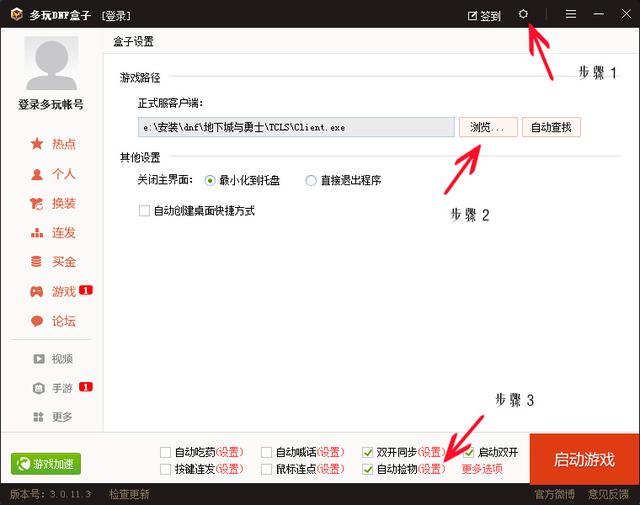
Task: Click the 更多选项 link
Action: click(482, 469)
